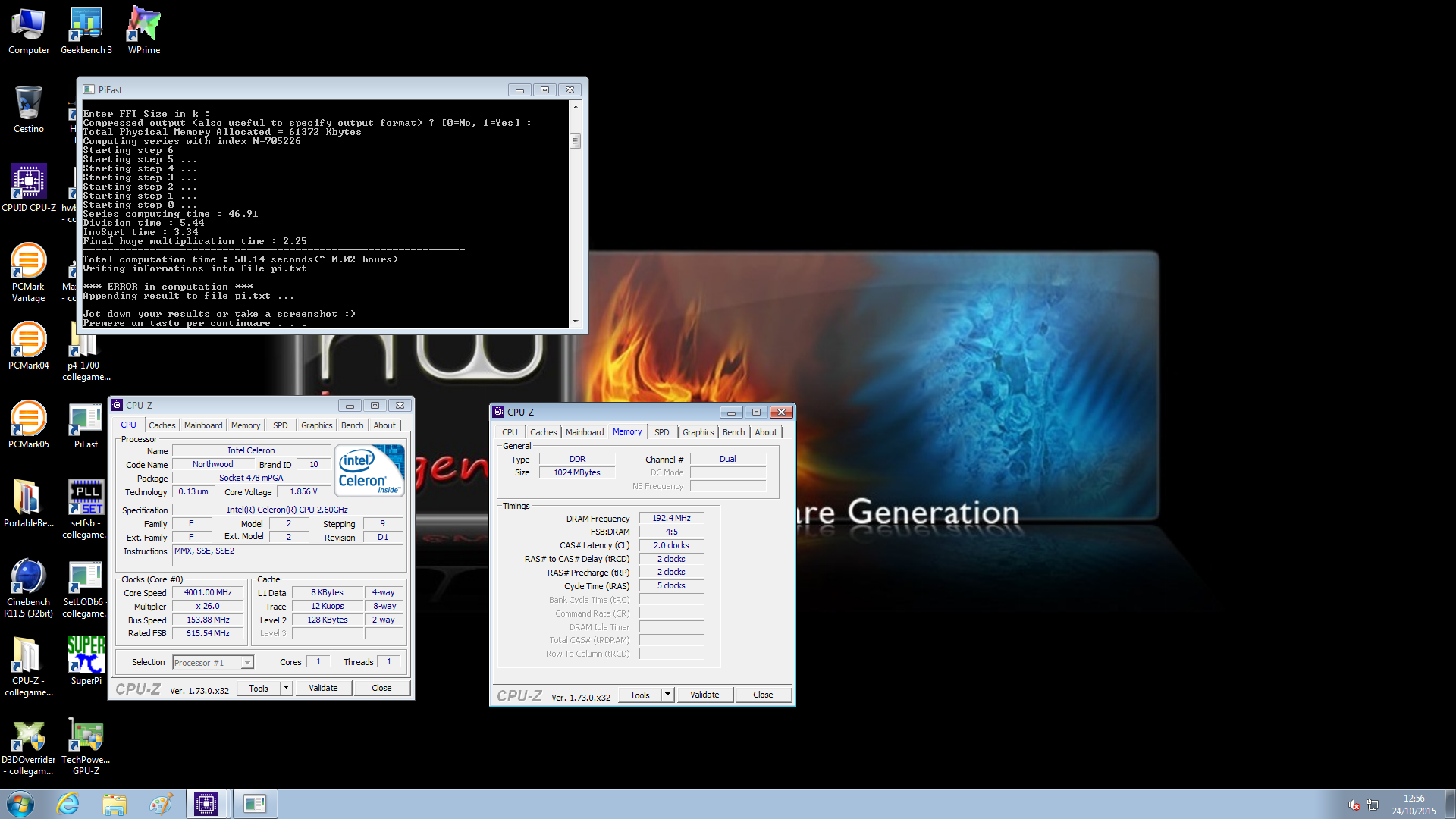Open Mainboard tab in left CPU-Z window
This screenshot has height=819, width=1456.
click(203, 425)
